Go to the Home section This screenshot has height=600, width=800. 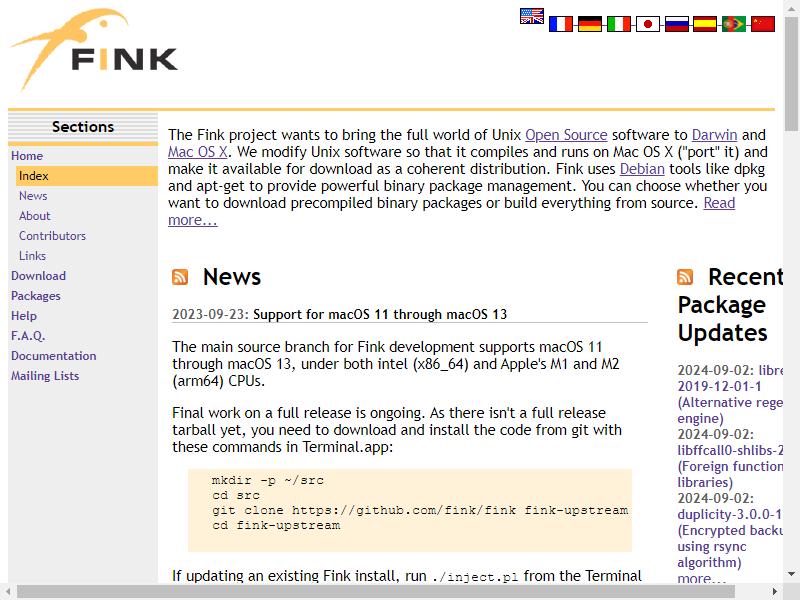[27, 156]
